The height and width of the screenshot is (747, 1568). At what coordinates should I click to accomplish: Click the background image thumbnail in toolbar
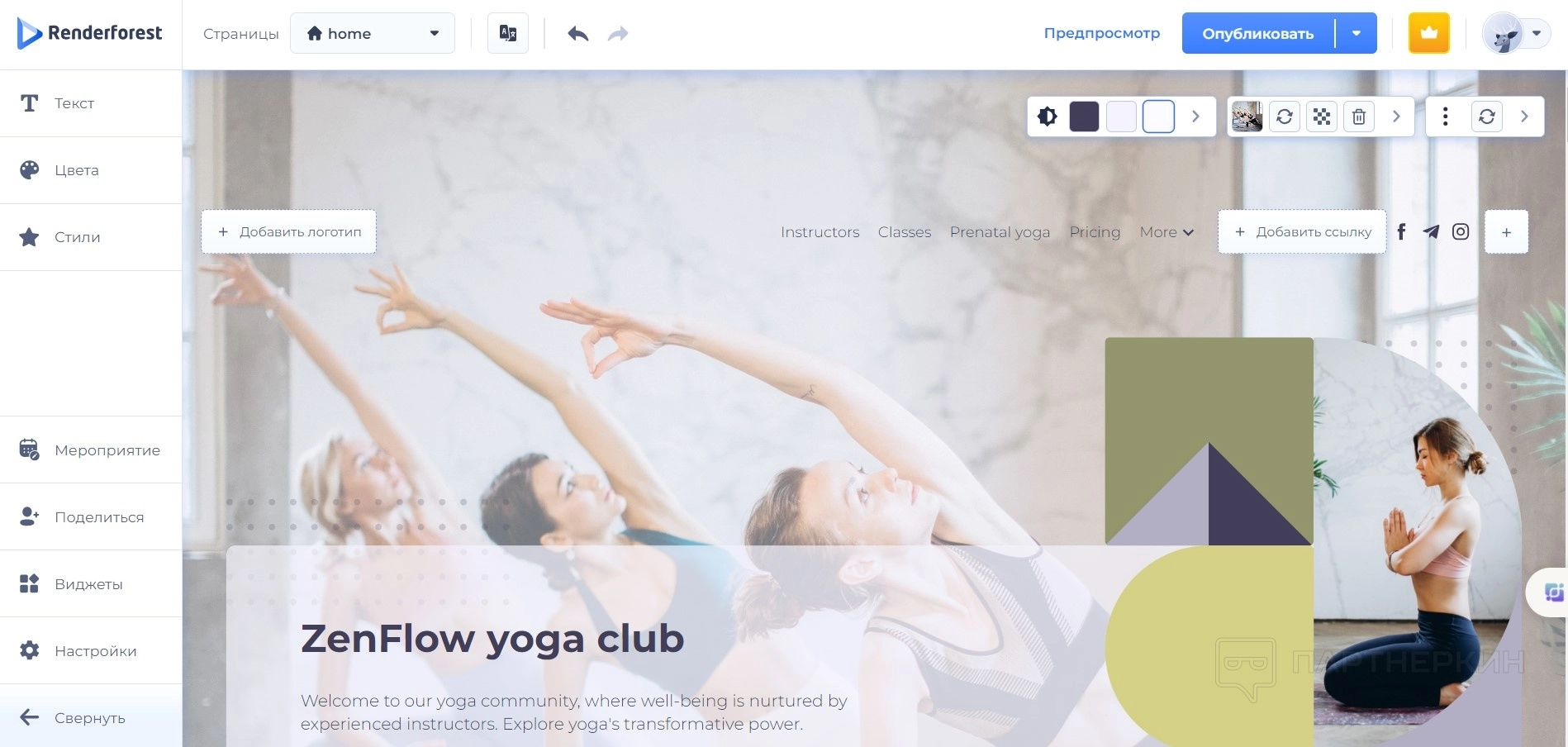(1247, 117)
